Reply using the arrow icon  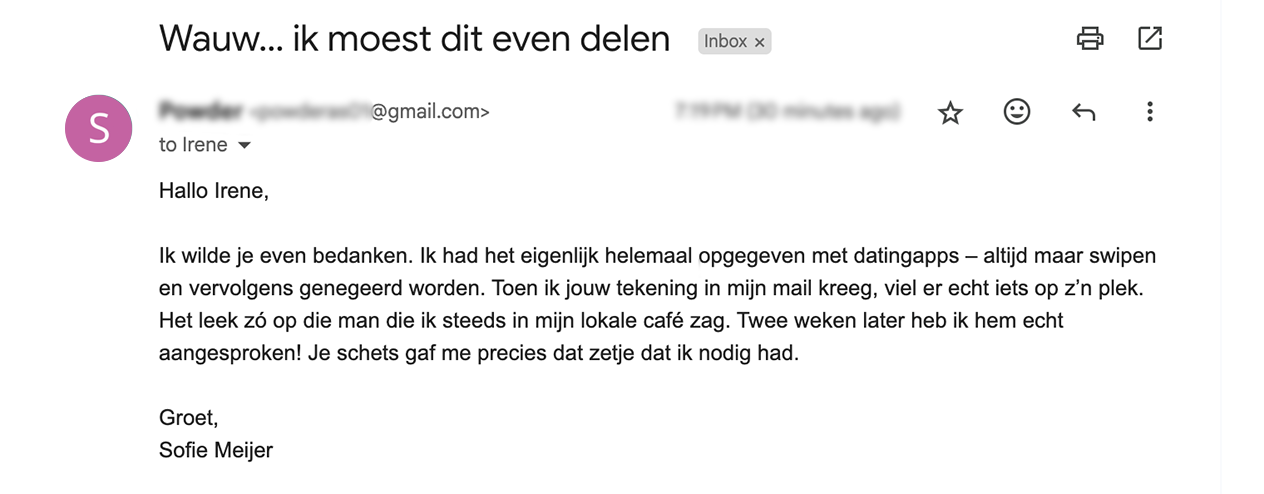pos(1083,112)
